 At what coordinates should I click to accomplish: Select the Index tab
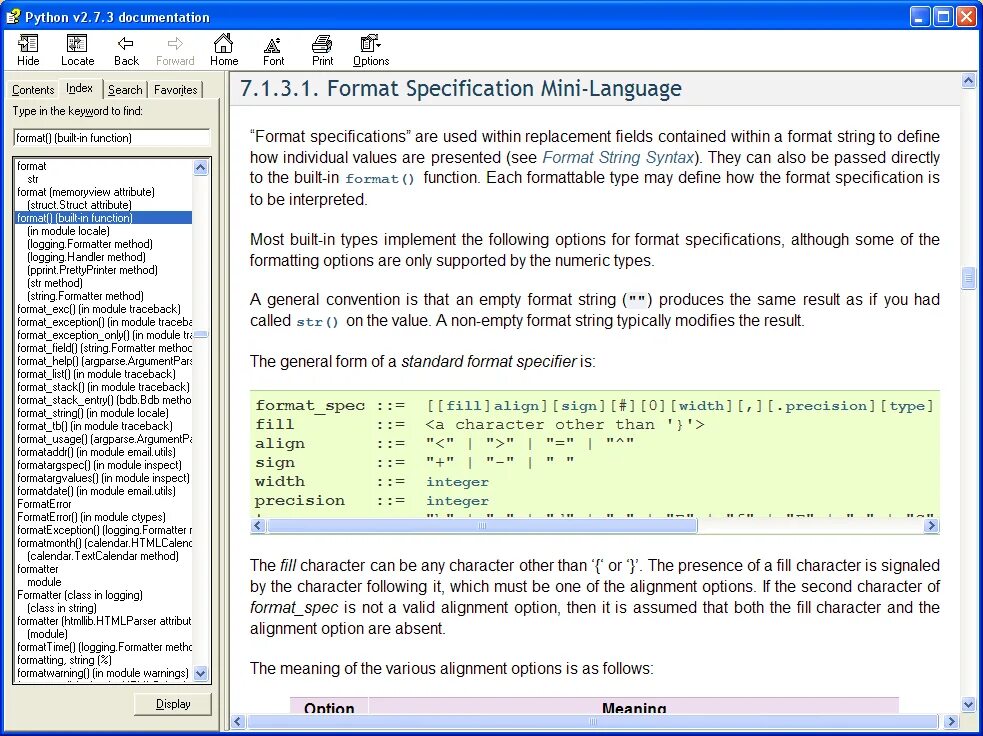[80, 88]
